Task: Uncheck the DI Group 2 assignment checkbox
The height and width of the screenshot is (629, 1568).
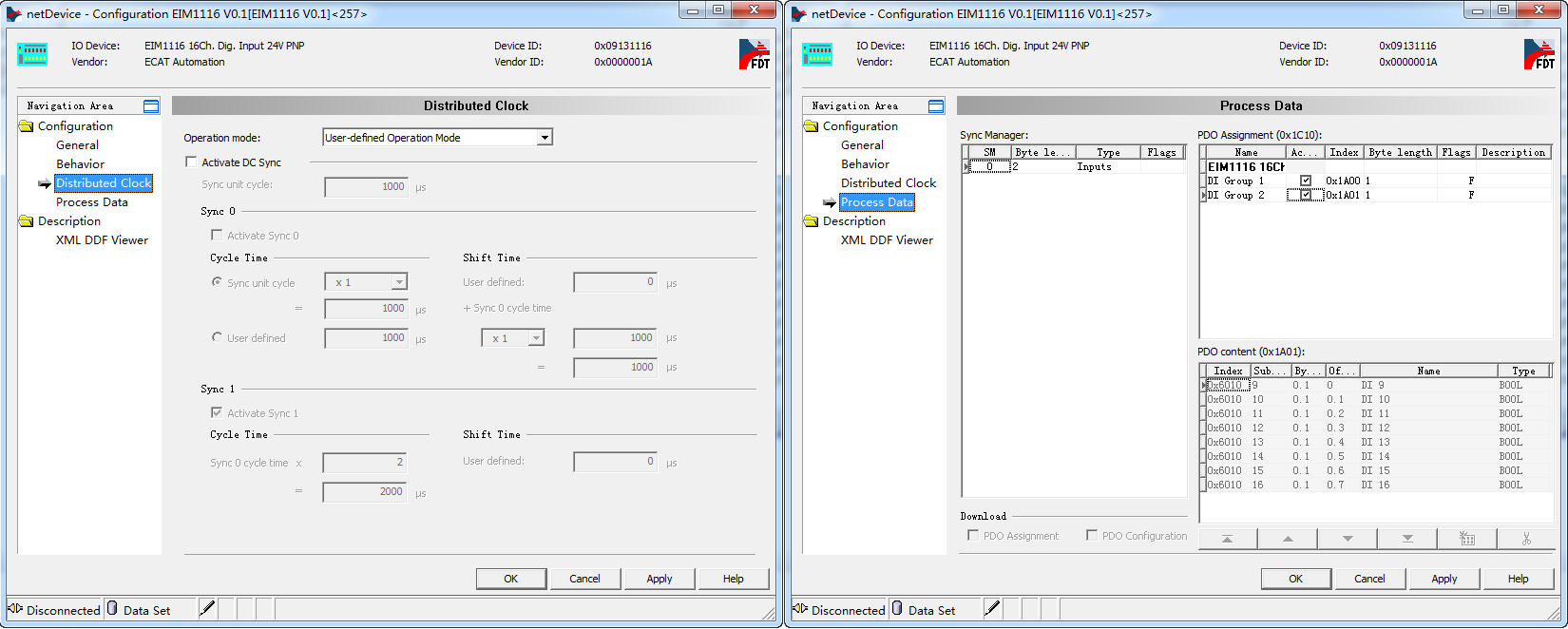Action: 1306,195
